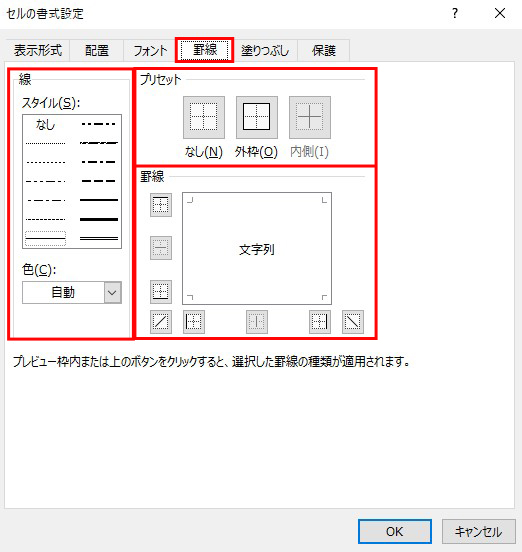Confirm with the OK button

(395, 531)
